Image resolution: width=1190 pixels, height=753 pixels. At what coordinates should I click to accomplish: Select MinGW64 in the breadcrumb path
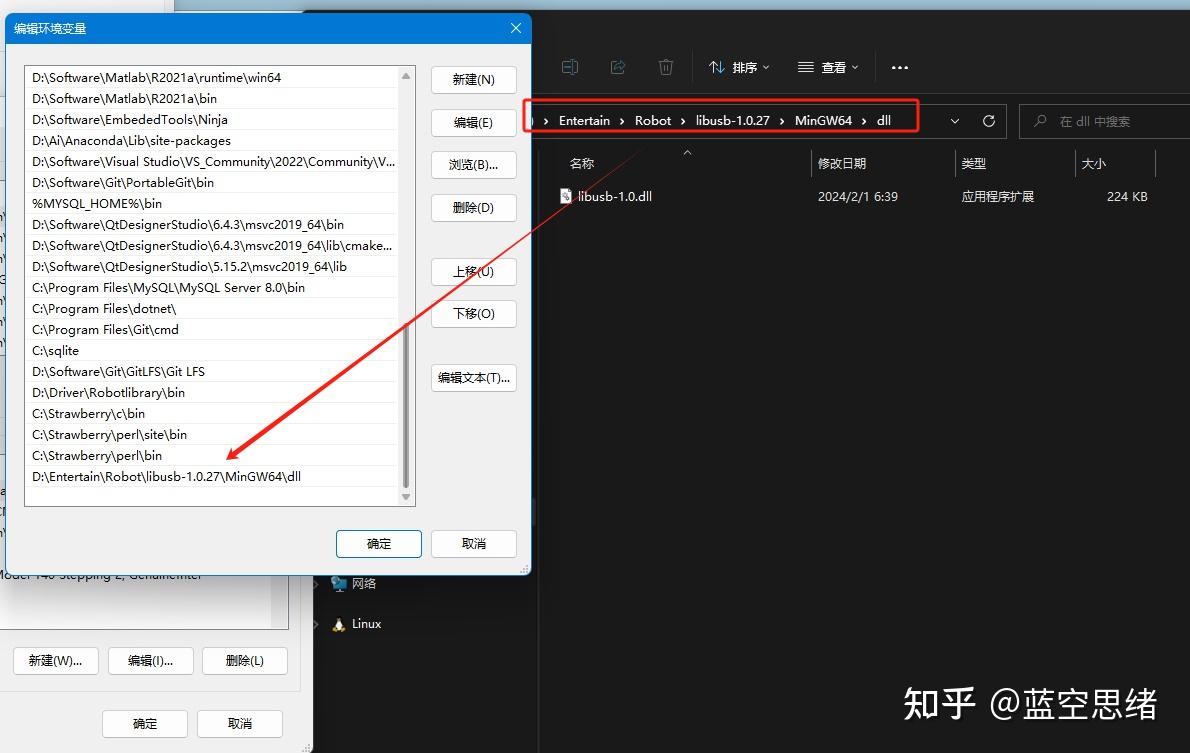click(823, 121)
